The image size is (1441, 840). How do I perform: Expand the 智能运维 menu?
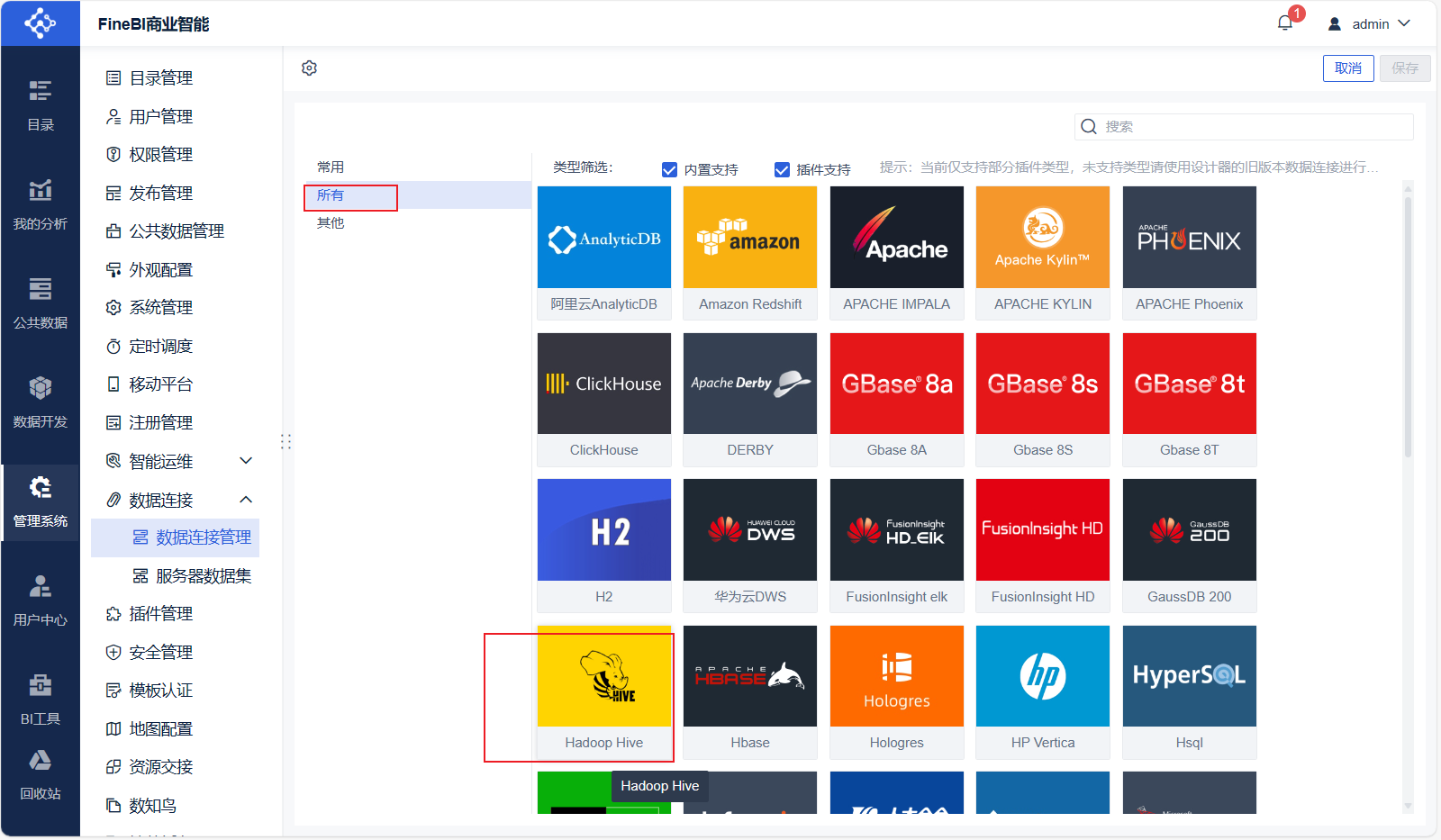click(x=245, y=461)
